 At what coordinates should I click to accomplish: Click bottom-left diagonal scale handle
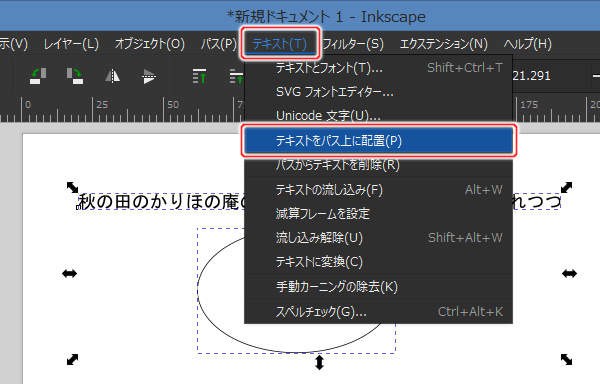(72, 360)
